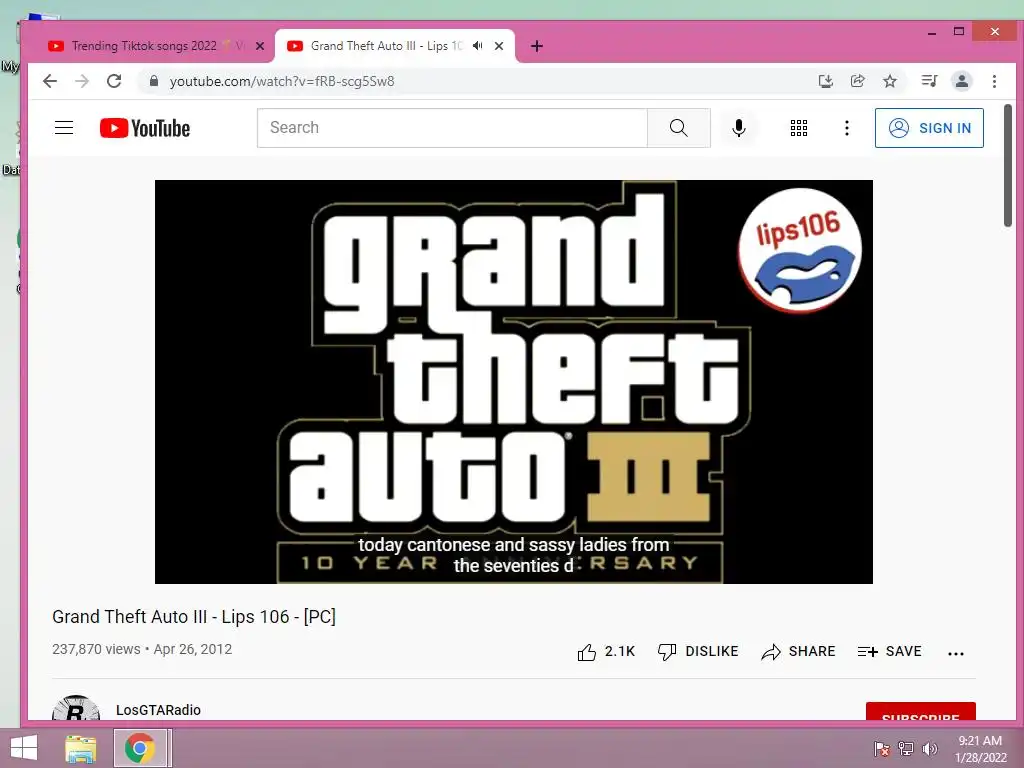Click the 237,870 views text
The width and height of the screenshot is (1024, 768).
click(x=96, y=649)
